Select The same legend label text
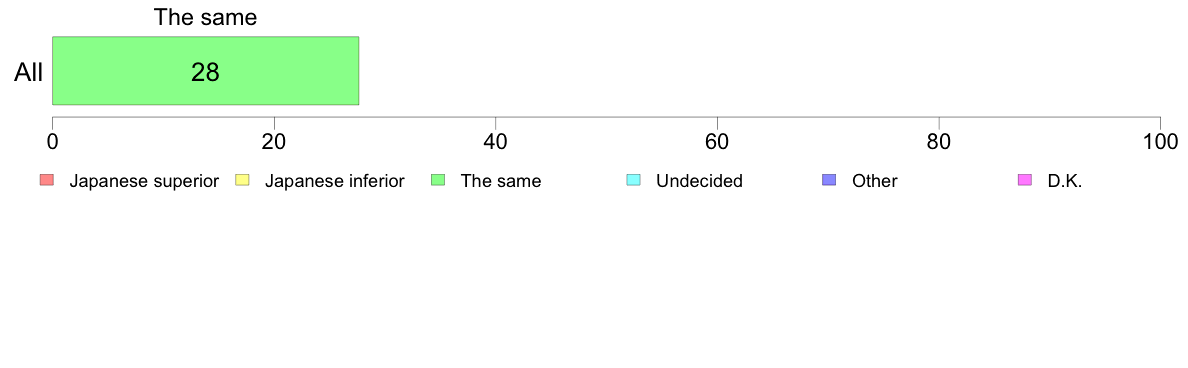1188x368 pixels. (501, 181)
